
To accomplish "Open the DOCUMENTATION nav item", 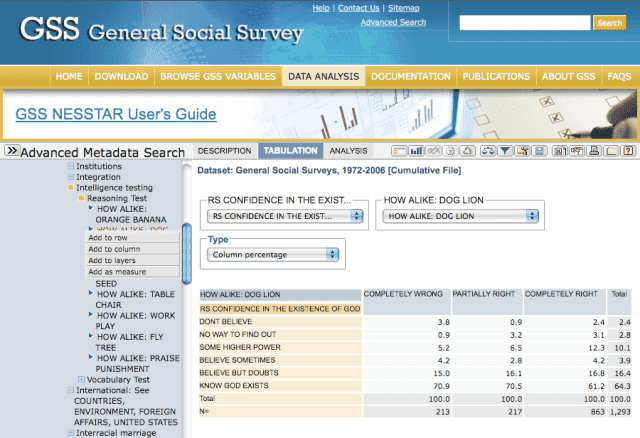I will pos(411,76).
